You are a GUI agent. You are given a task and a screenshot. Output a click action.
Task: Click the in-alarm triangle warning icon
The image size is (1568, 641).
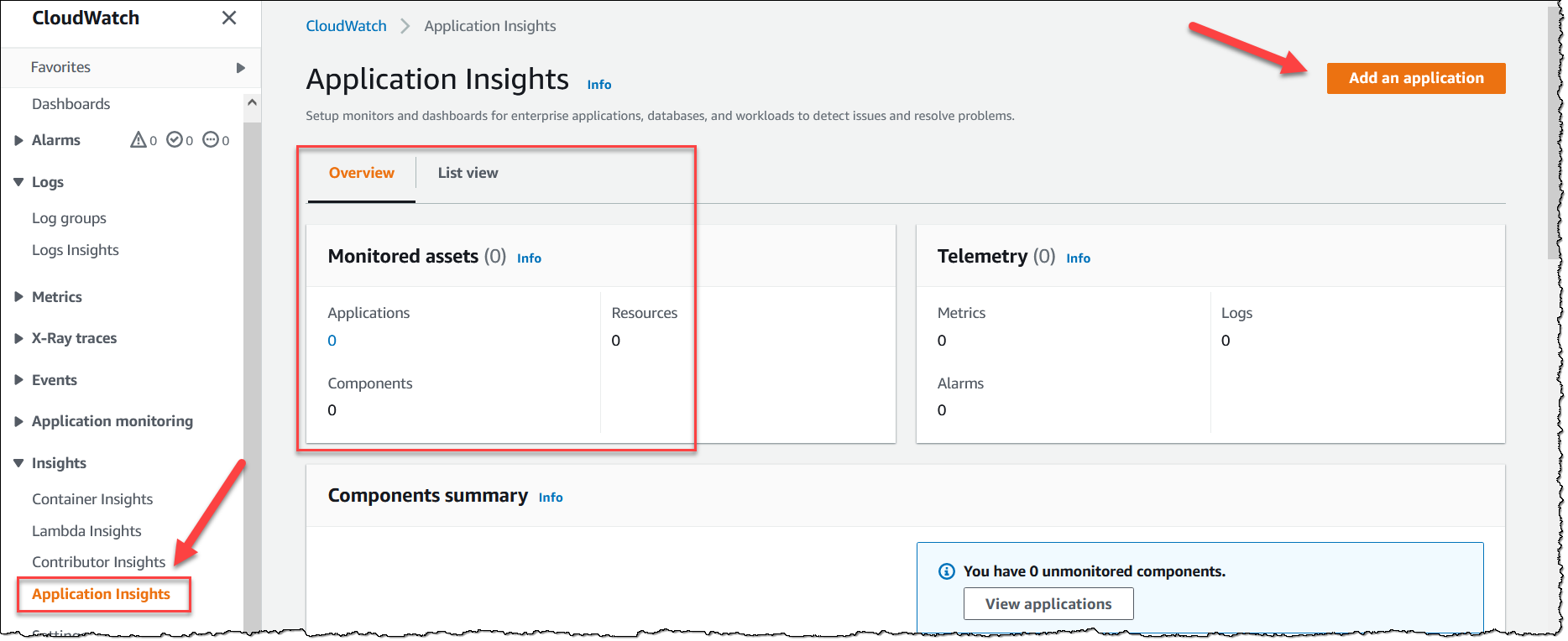[x=139, y=139]
